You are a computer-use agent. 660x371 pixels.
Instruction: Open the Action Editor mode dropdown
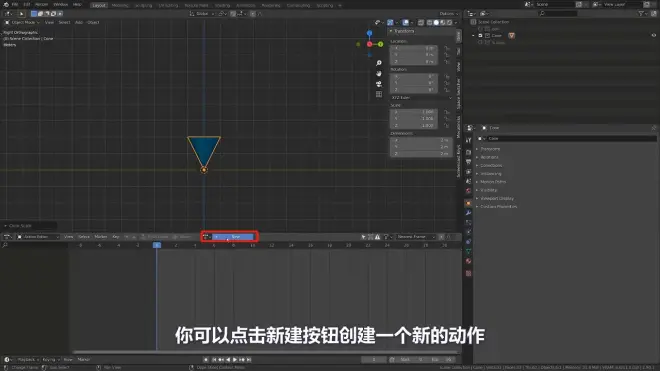click(x=38, y=237)
